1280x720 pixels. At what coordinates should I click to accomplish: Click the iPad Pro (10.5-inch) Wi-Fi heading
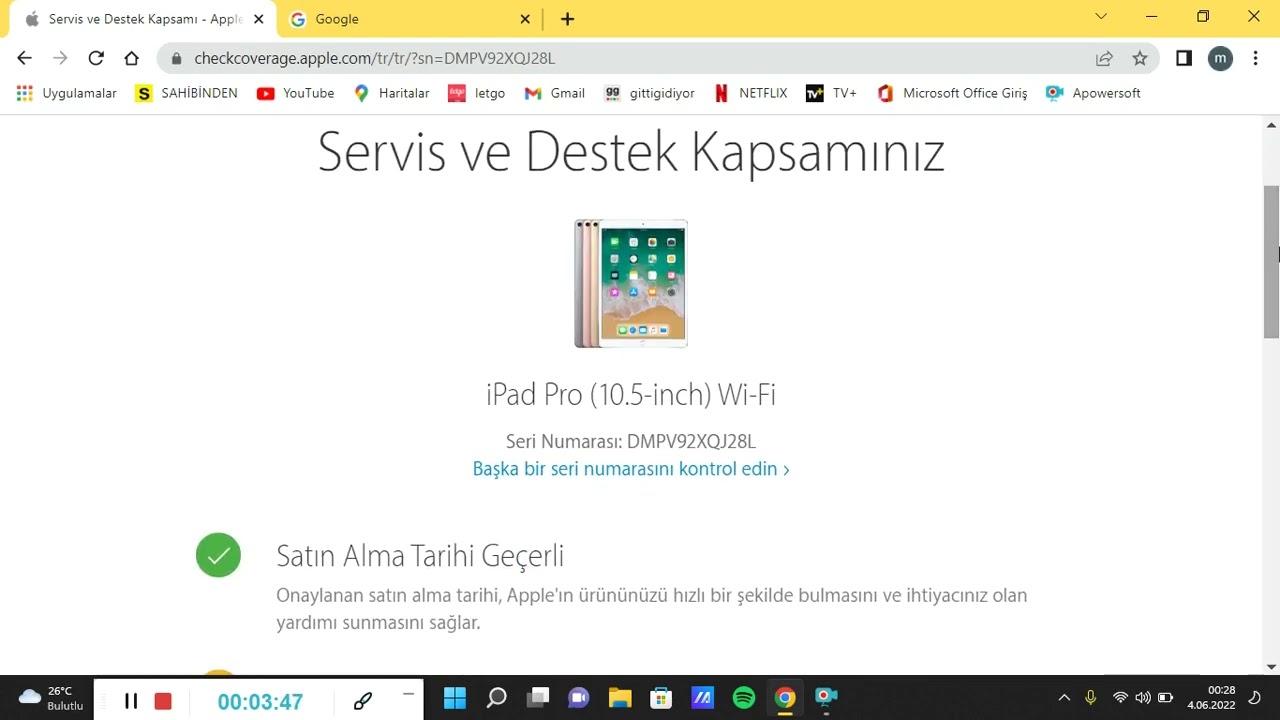coord(631,394)
